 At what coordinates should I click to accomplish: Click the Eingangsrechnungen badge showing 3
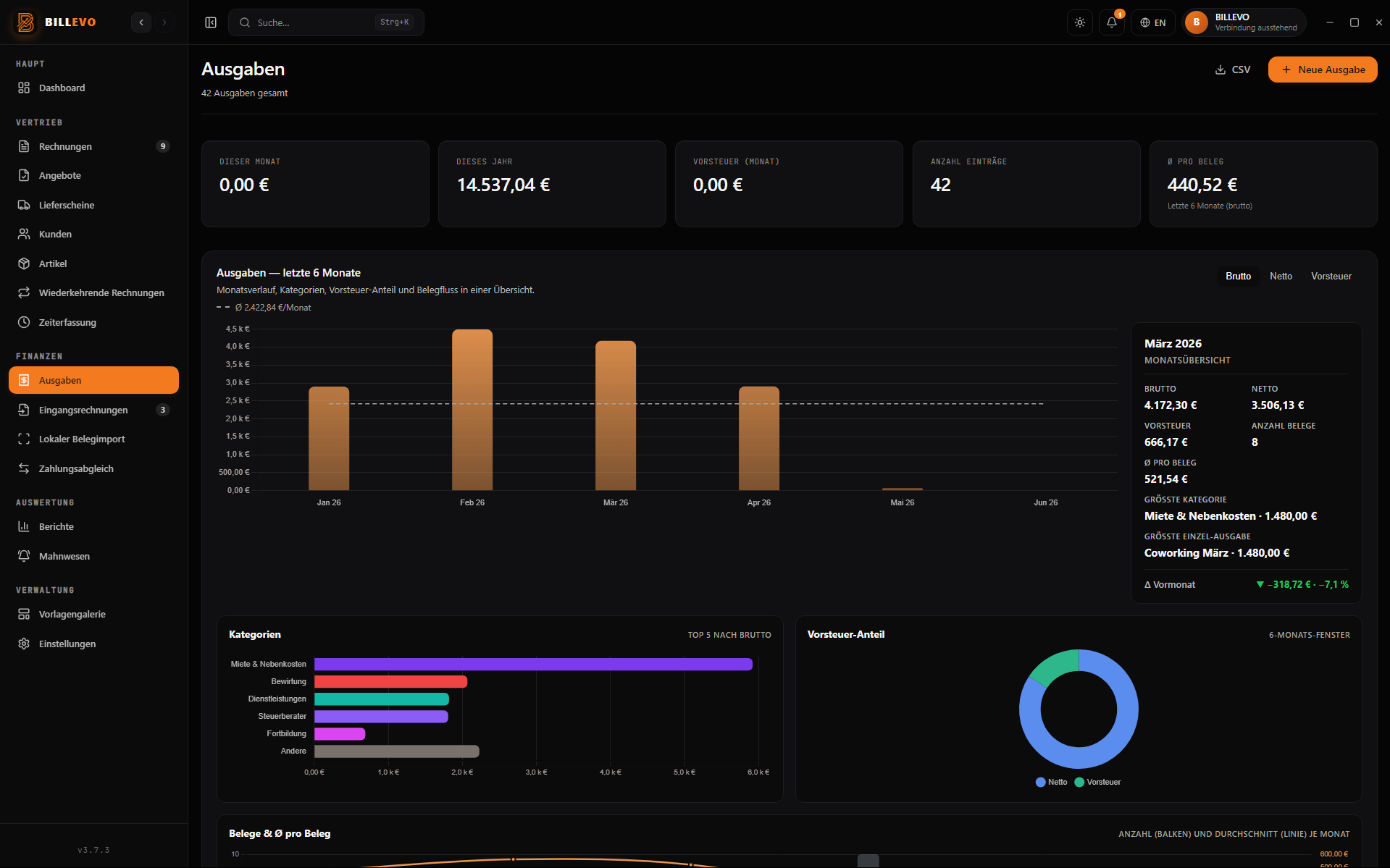tap(163, 410)
